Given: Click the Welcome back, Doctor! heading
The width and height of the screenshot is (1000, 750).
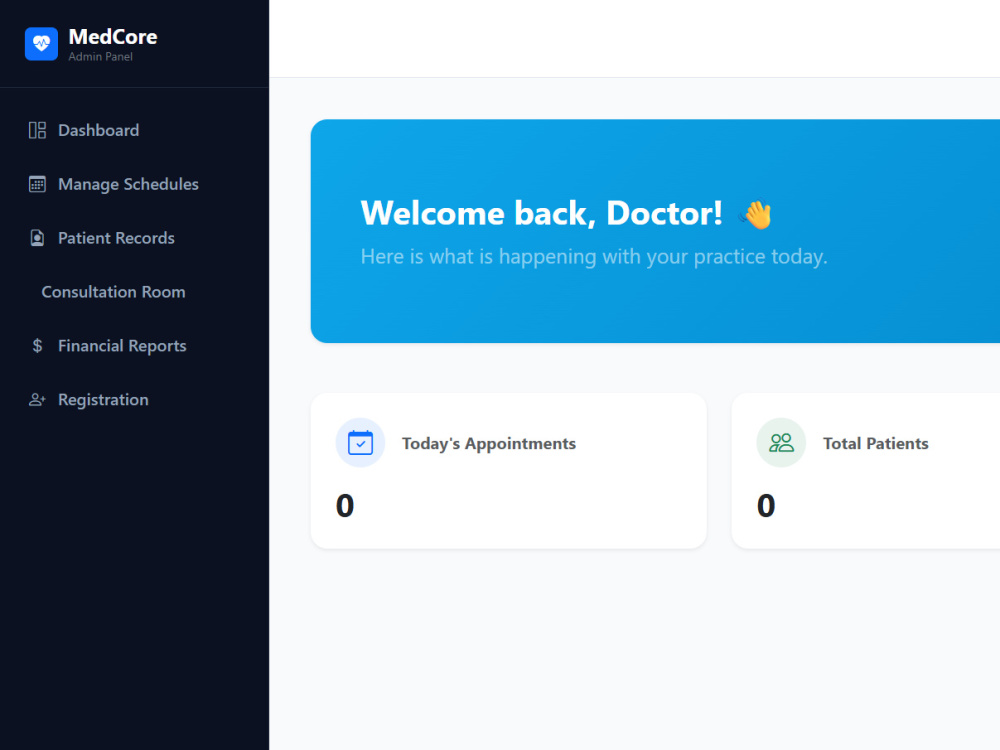Looking at the screenshot, I should 541,213.
